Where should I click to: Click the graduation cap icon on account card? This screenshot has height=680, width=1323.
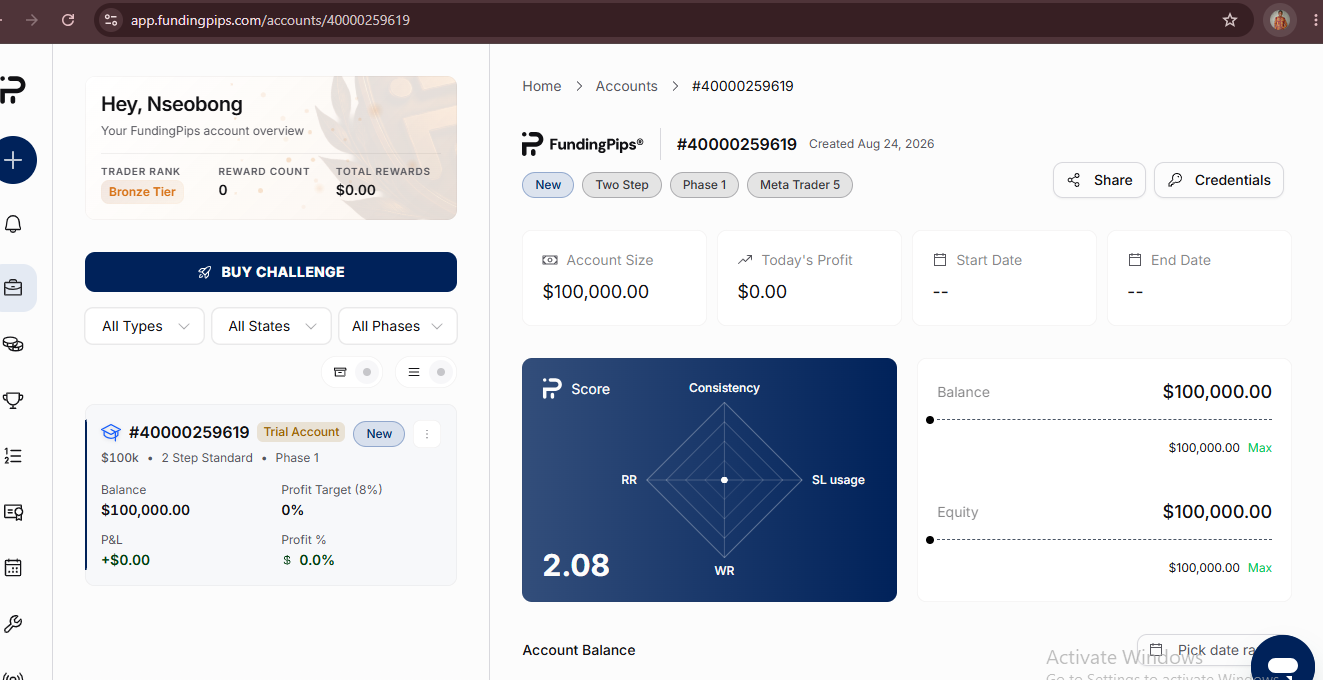111,433
